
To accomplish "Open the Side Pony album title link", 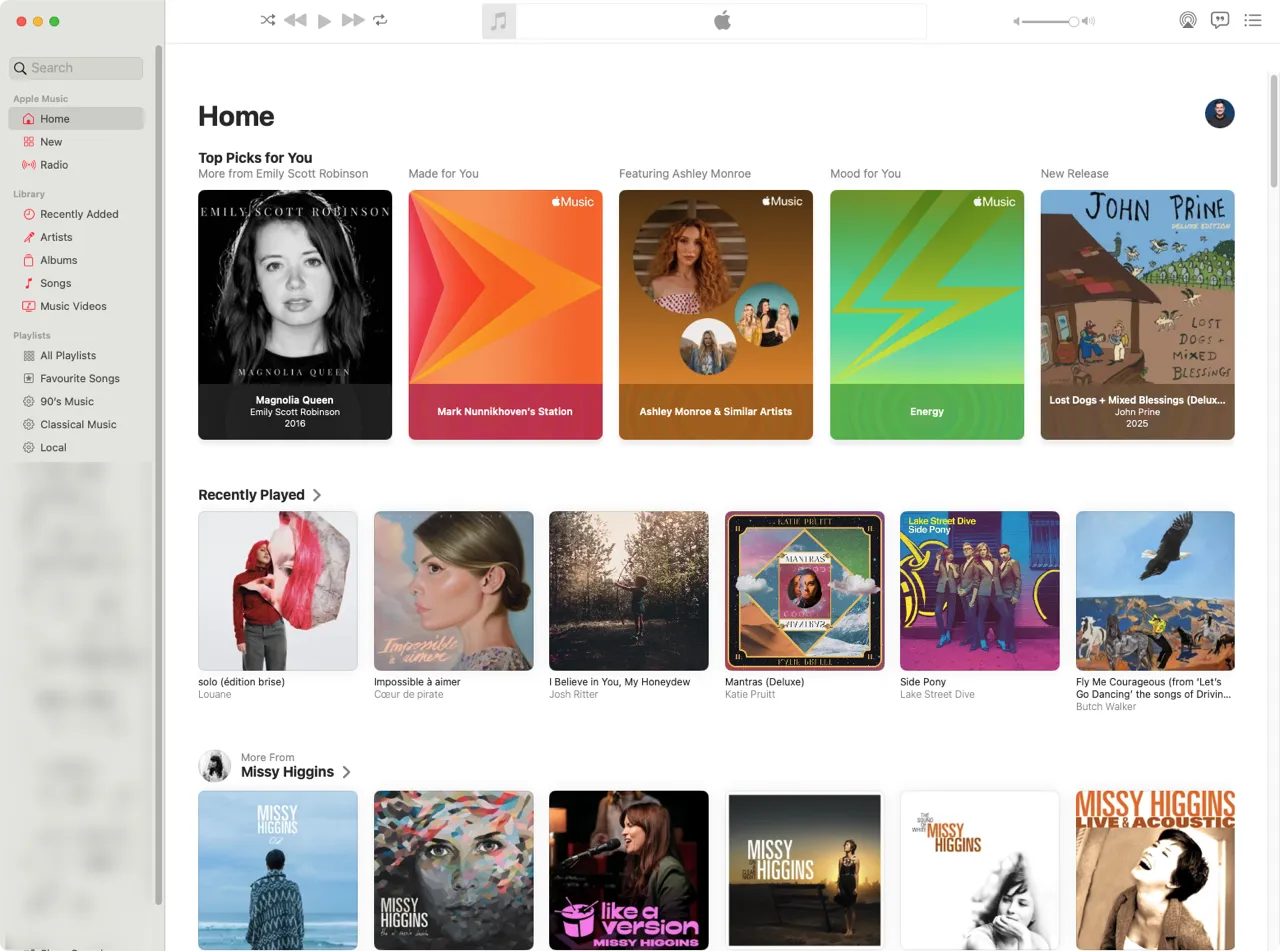I will coord(922,682).
